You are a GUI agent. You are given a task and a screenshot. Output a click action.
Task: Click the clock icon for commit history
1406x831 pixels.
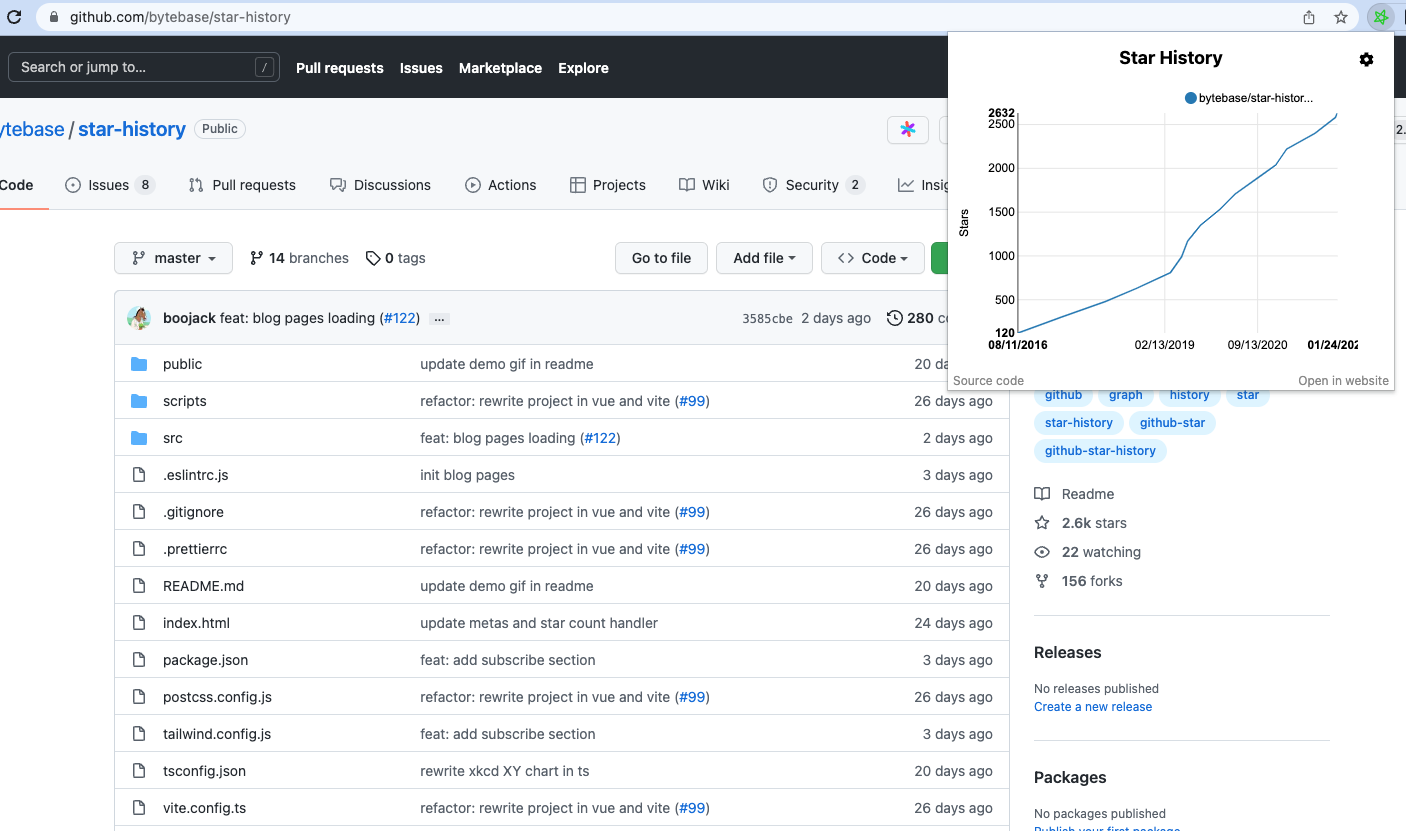(x=893, y=318)
